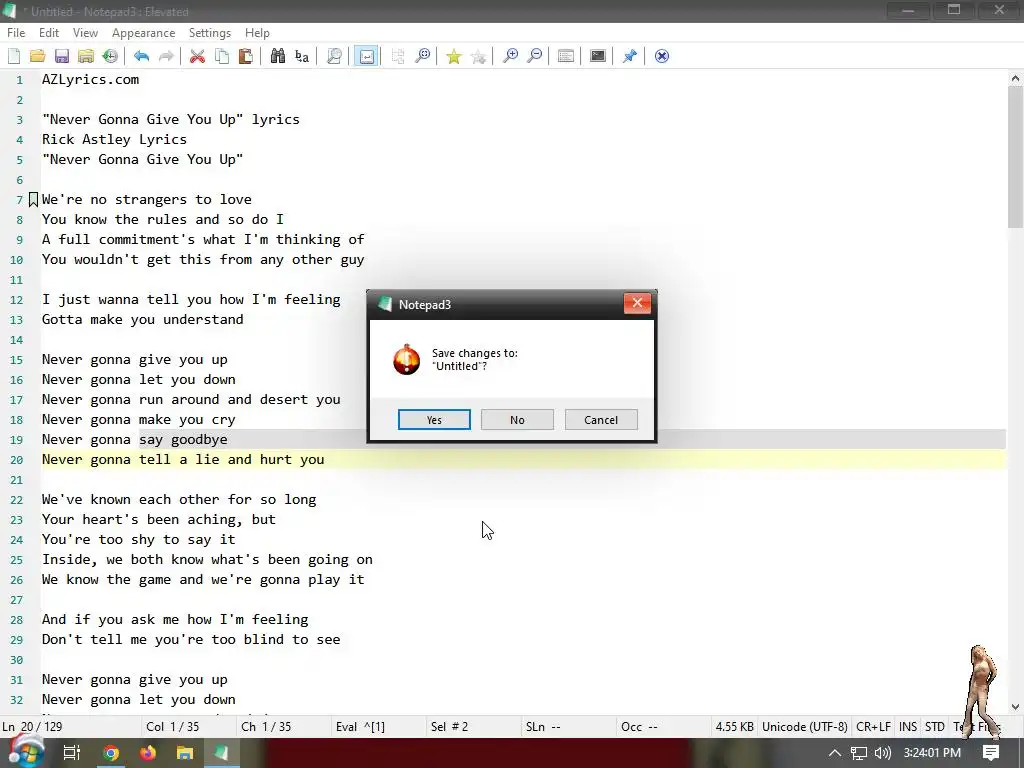Open File Explorer from the taskbar

[185, 753]
